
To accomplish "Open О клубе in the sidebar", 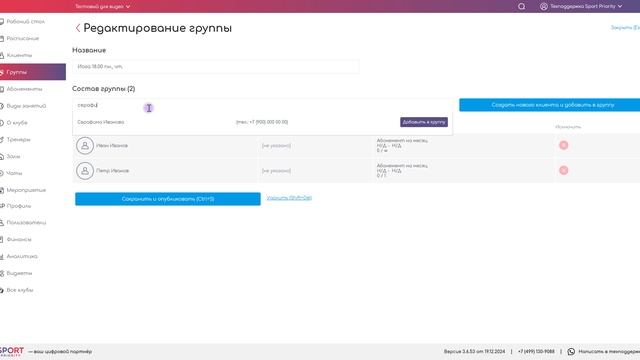I will [x=17, y=122].
